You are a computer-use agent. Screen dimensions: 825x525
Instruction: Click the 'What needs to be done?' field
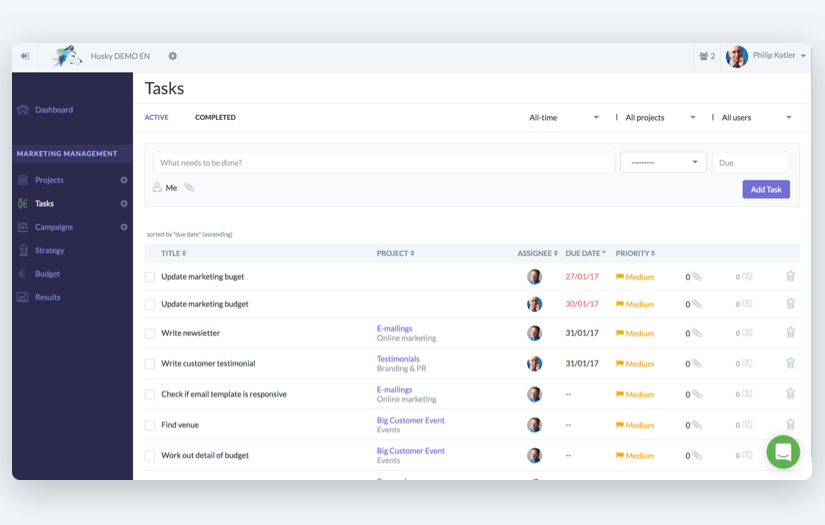(x=384, y=163)
